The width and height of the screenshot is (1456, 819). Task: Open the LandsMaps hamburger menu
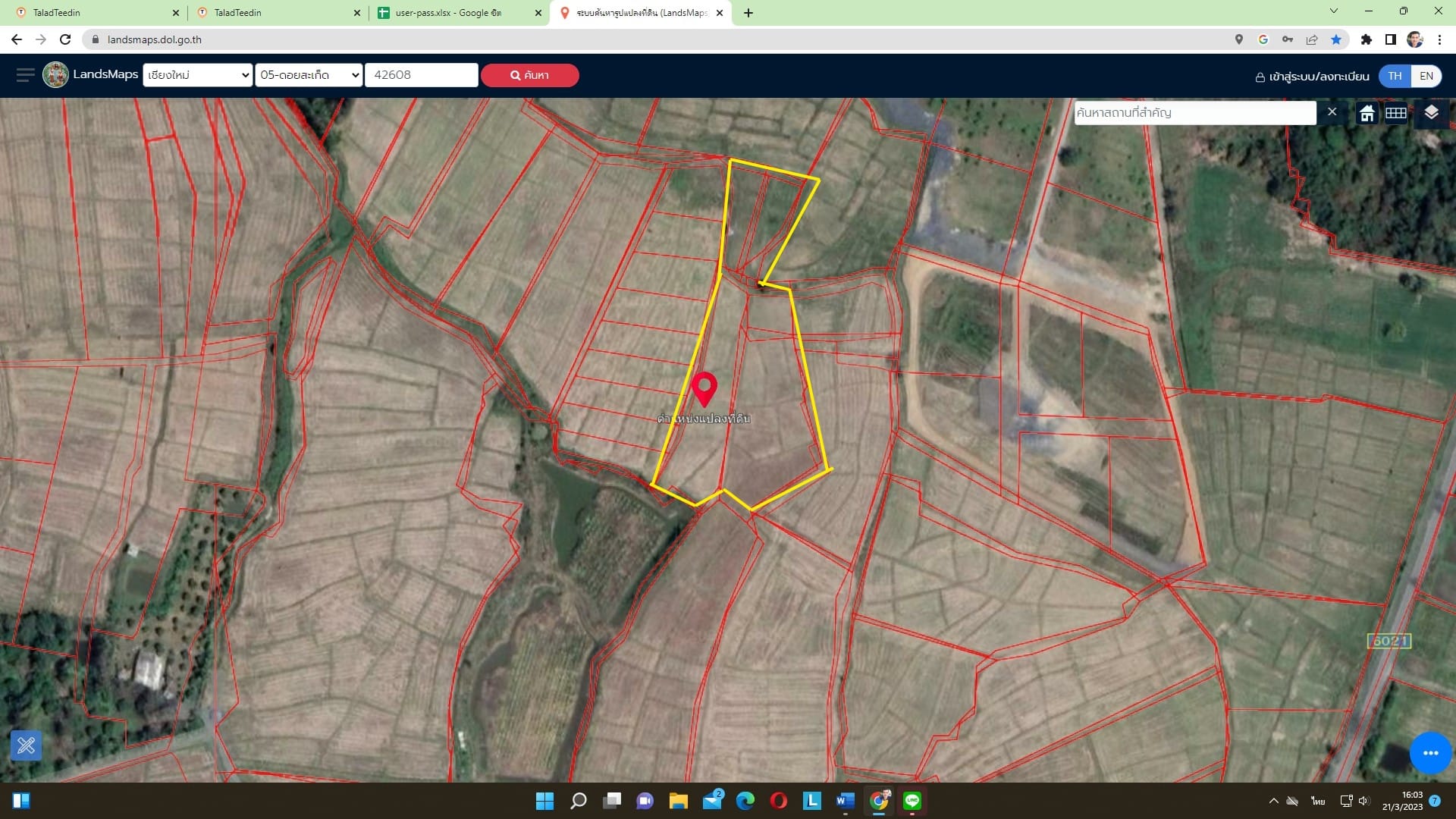point(25,74)
